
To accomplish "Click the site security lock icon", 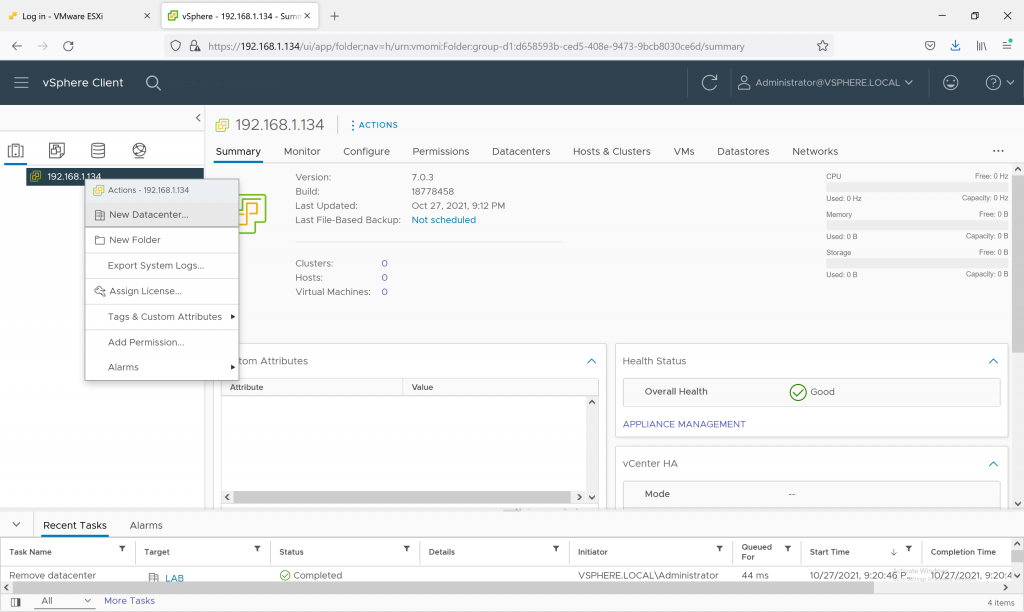I will [195, 46].
